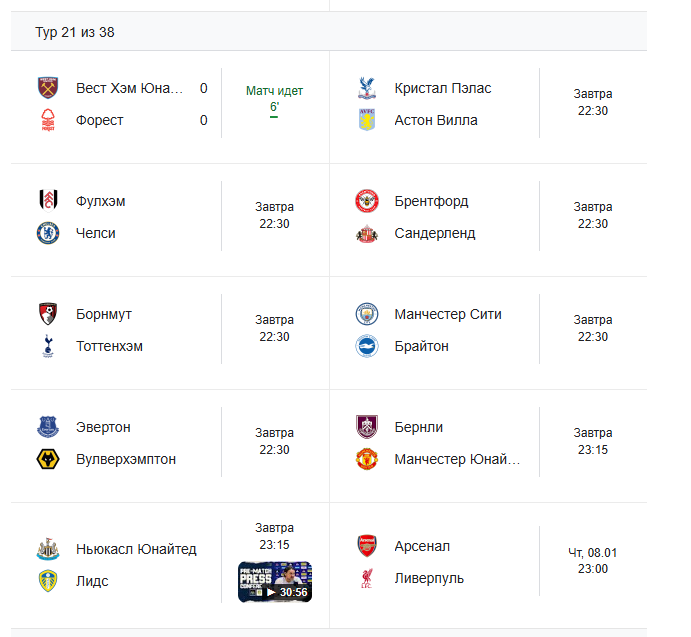Select the Brentford bee logo
Image resolution: width=691 pixels, height=637 pixels.
click(367, 201)
